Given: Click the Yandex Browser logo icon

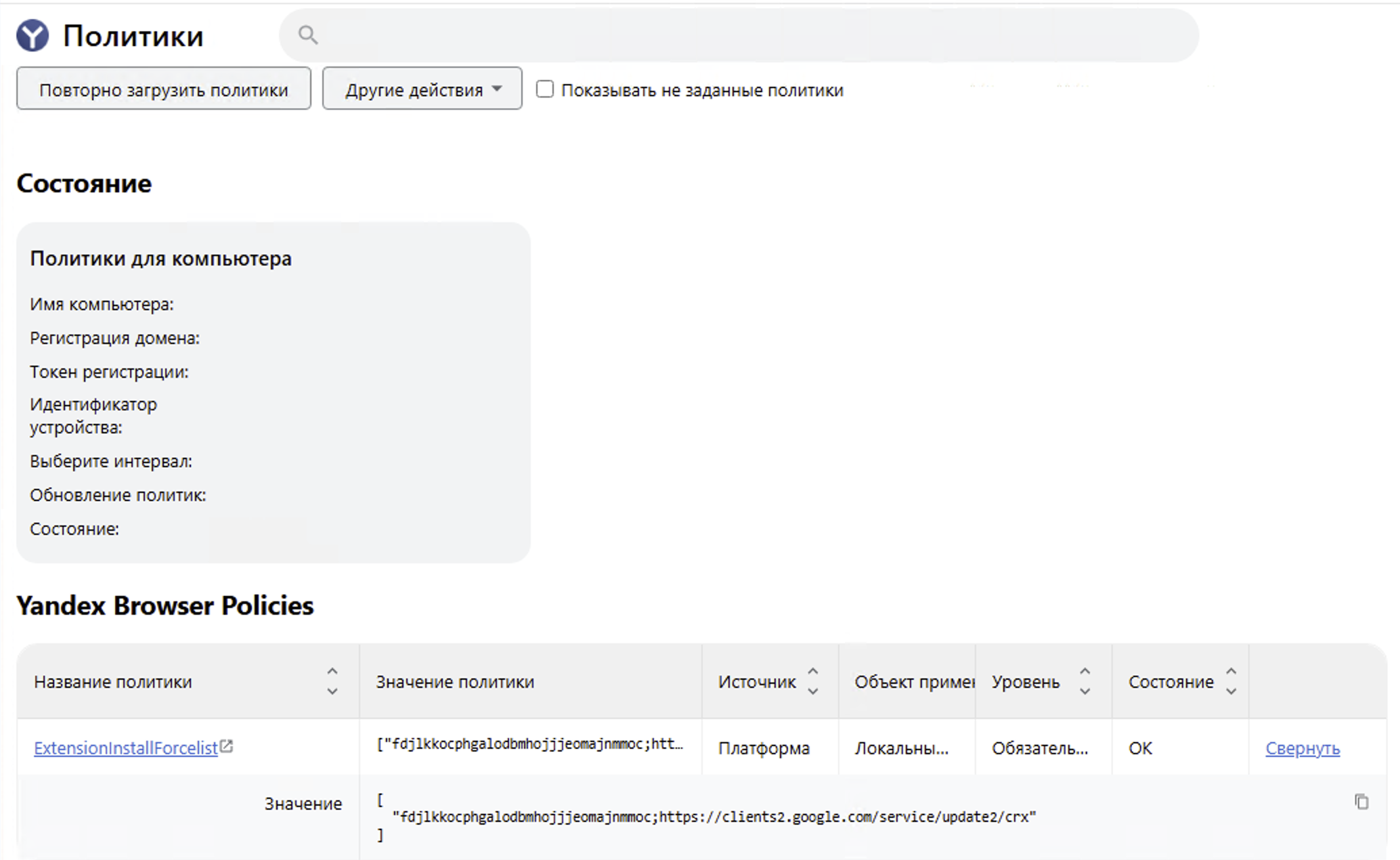Looking at the screenshot, I should (x=32, y=35).
